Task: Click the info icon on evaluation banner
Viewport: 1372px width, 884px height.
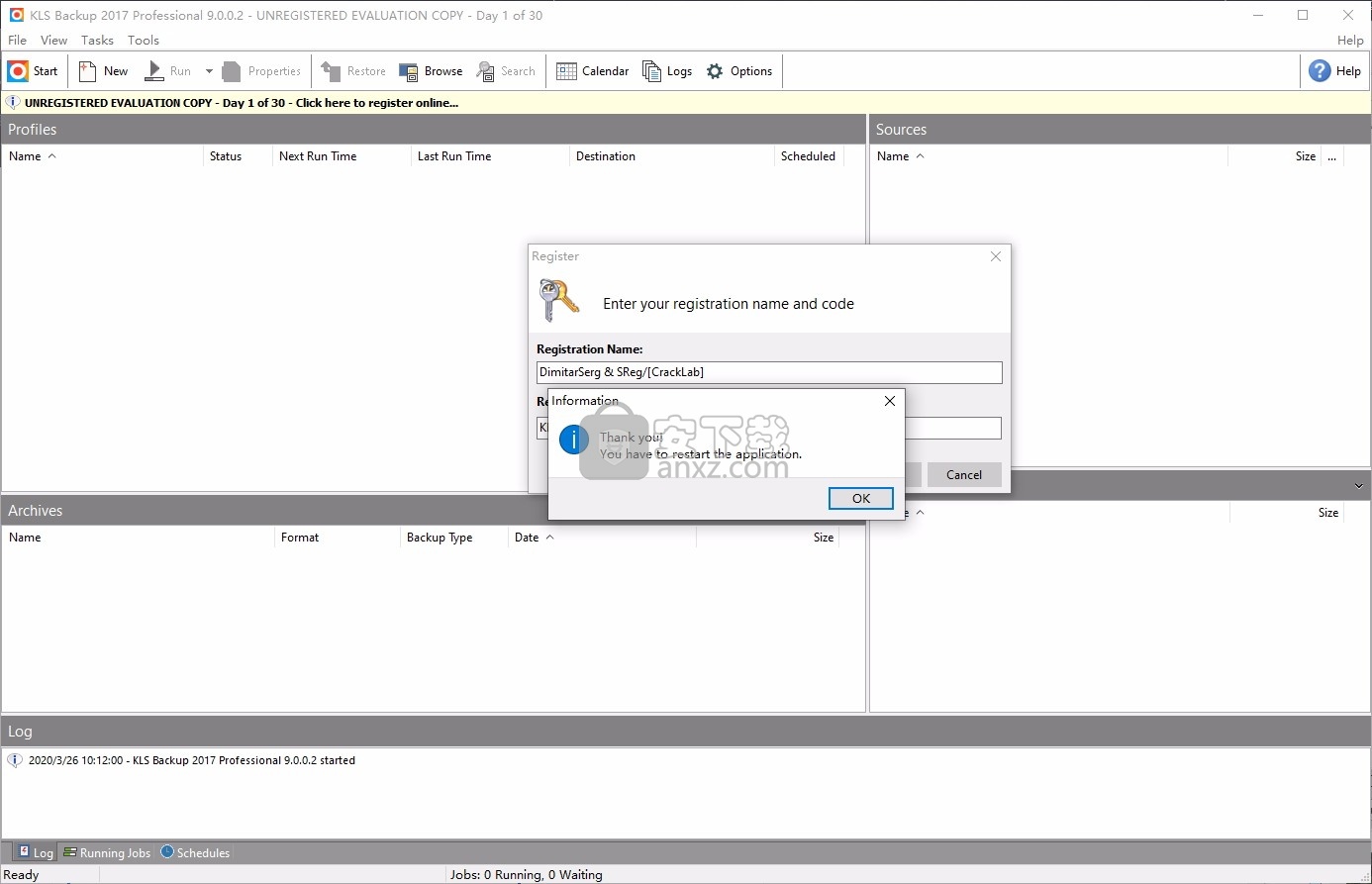Action: pos(14,103)
